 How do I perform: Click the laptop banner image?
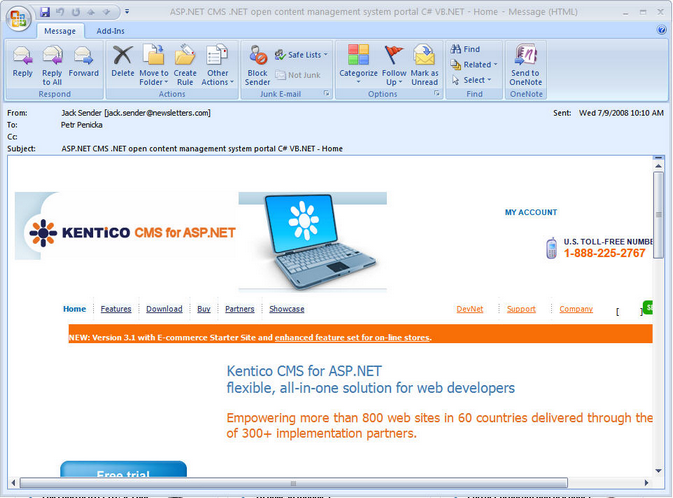point(312,241)
